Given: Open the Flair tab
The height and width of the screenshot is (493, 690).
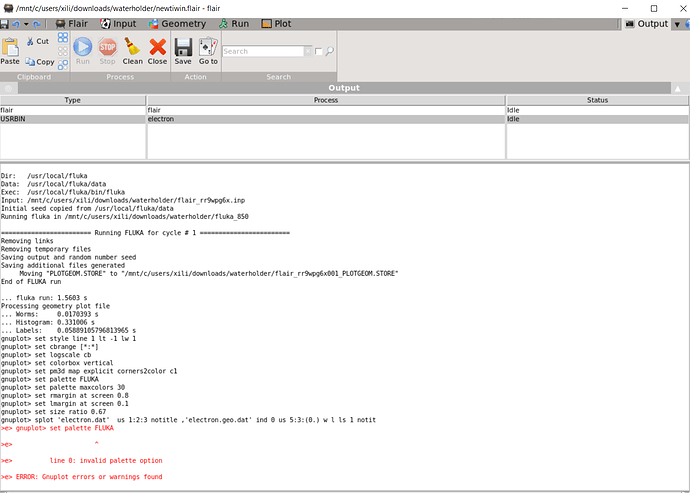Looking at the screenshot, I should pyautogui.click(x=72, y=24).
